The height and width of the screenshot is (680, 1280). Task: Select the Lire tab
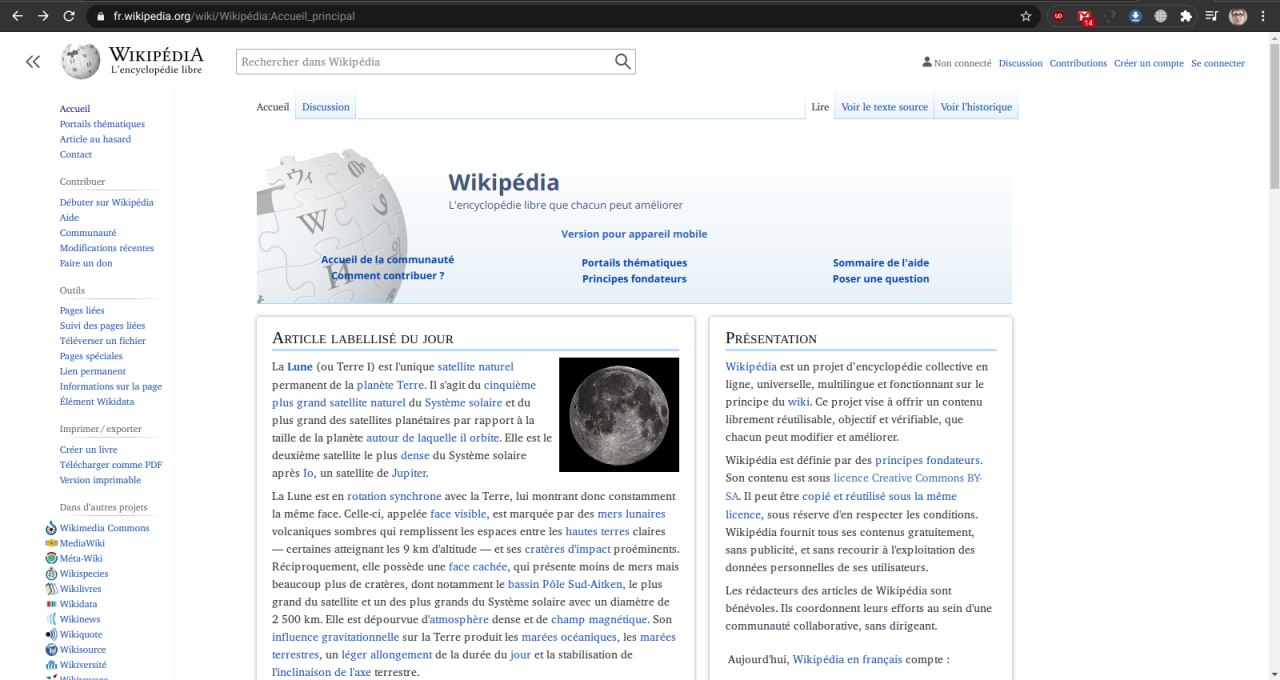(820, 107)
